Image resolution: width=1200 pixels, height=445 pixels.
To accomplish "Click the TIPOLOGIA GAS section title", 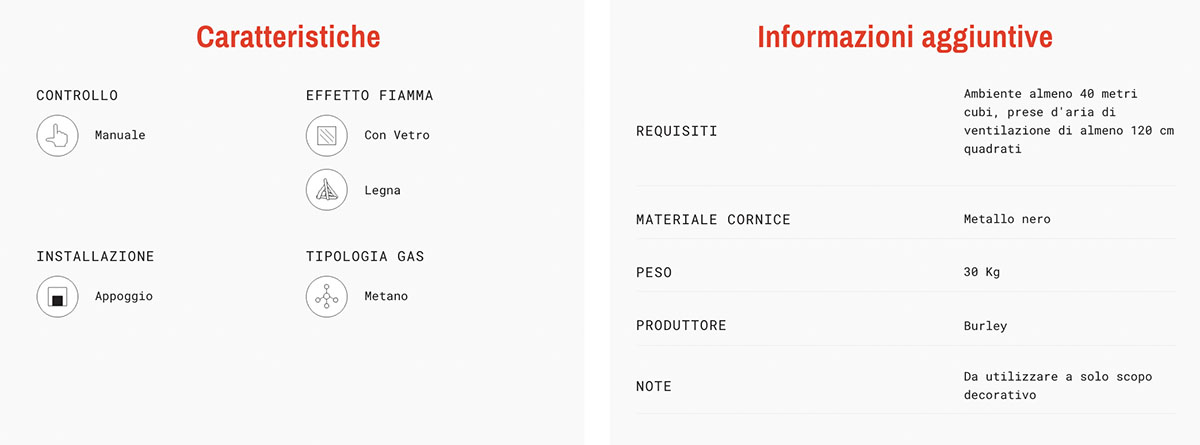I will pos(365,257).
